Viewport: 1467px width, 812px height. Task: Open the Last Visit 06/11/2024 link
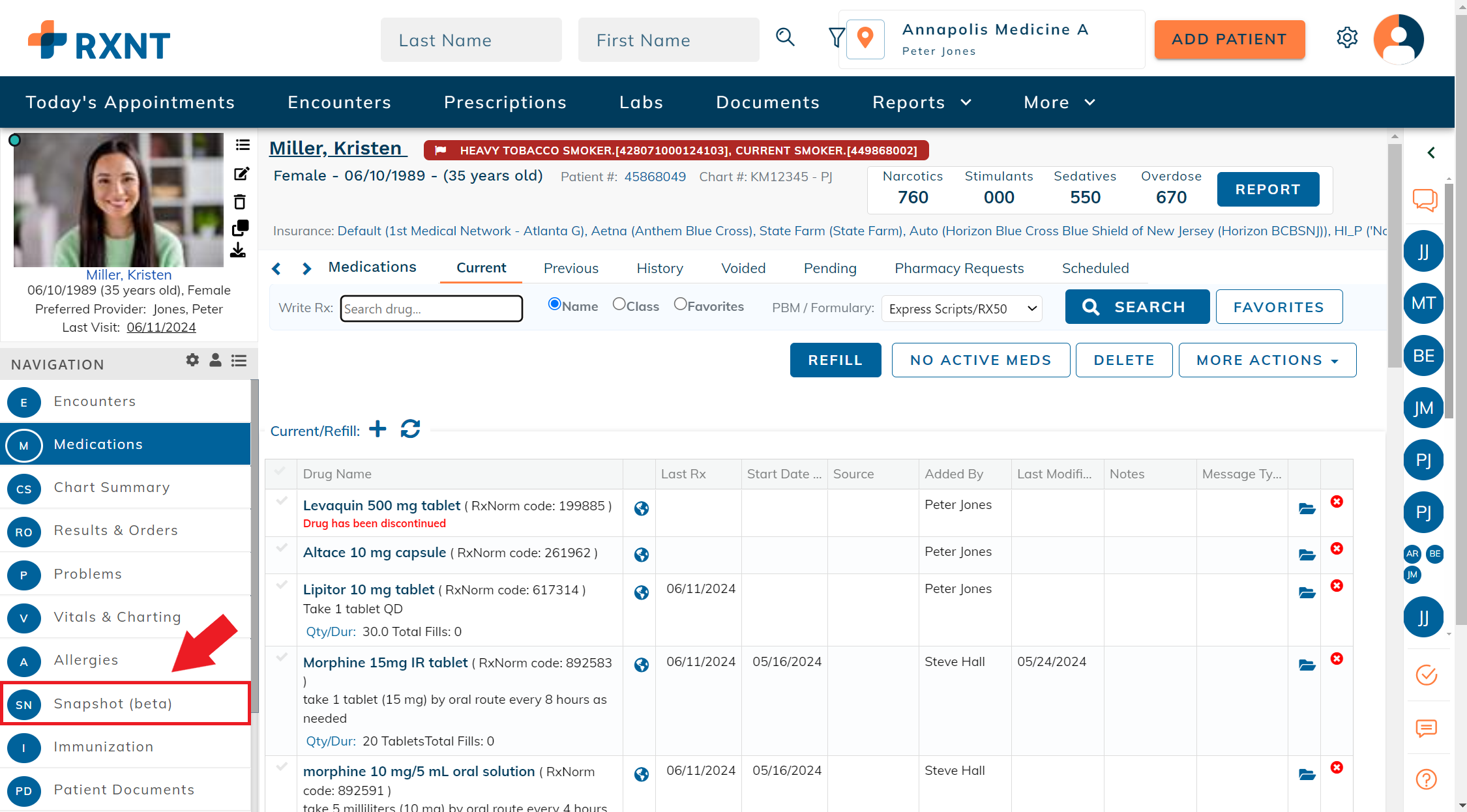[161, 327]
